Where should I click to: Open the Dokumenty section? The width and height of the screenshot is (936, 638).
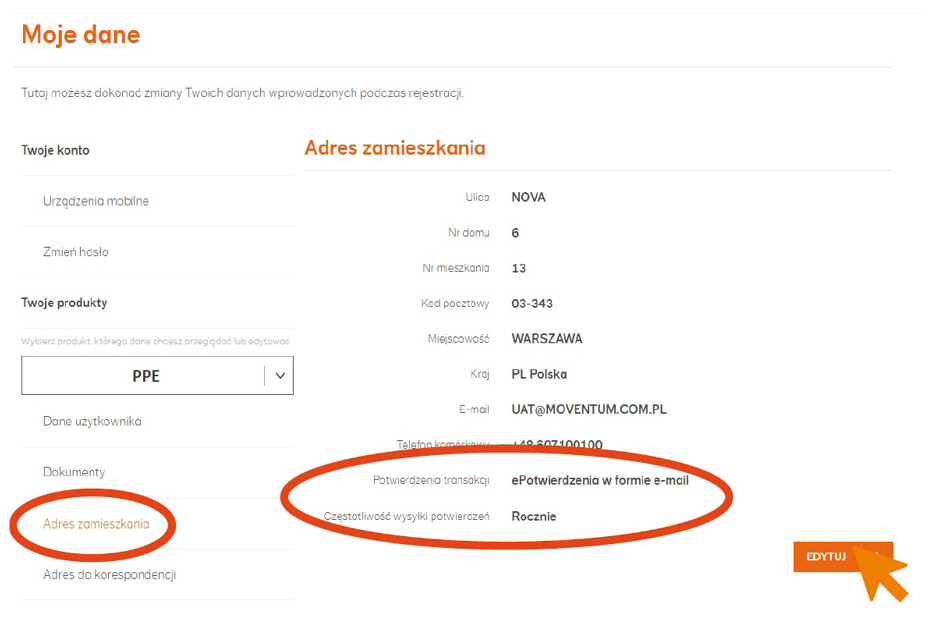point(74,472)
